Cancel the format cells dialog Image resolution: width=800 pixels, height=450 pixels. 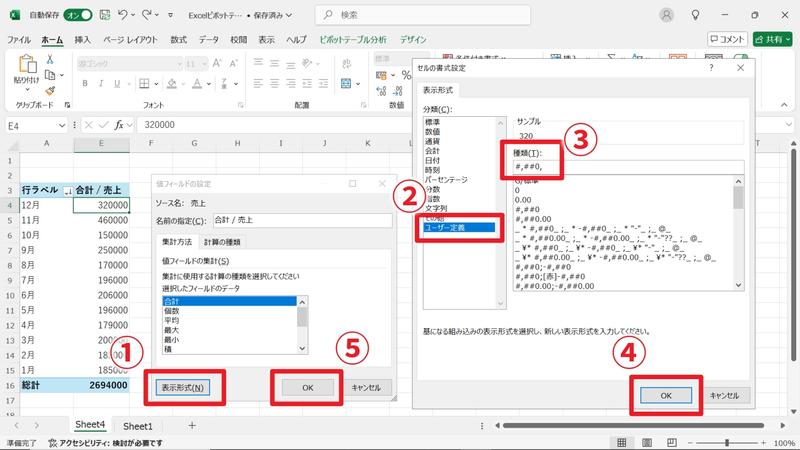click(x=724, y=395)
